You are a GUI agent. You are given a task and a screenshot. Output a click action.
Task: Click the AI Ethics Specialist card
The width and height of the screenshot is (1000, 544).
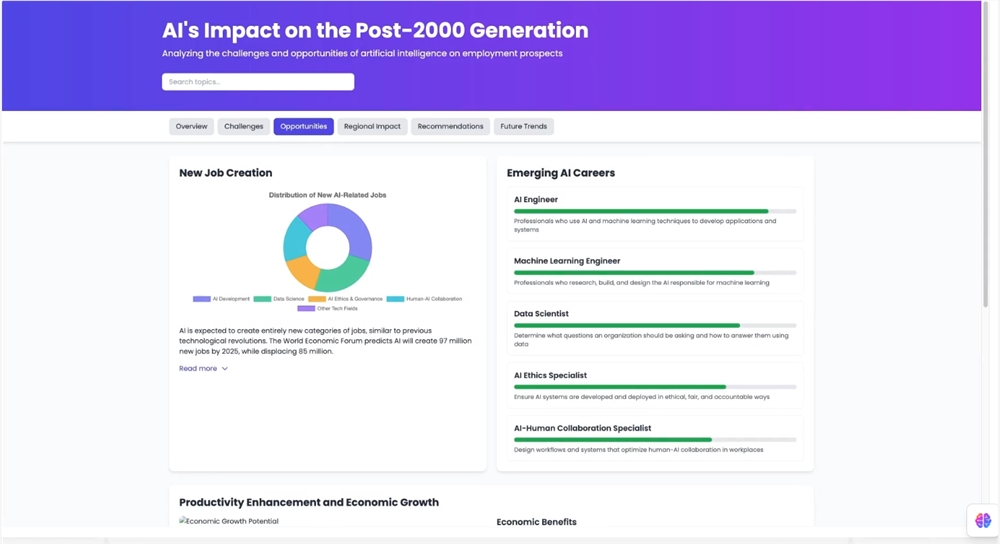tap(655, 385)
